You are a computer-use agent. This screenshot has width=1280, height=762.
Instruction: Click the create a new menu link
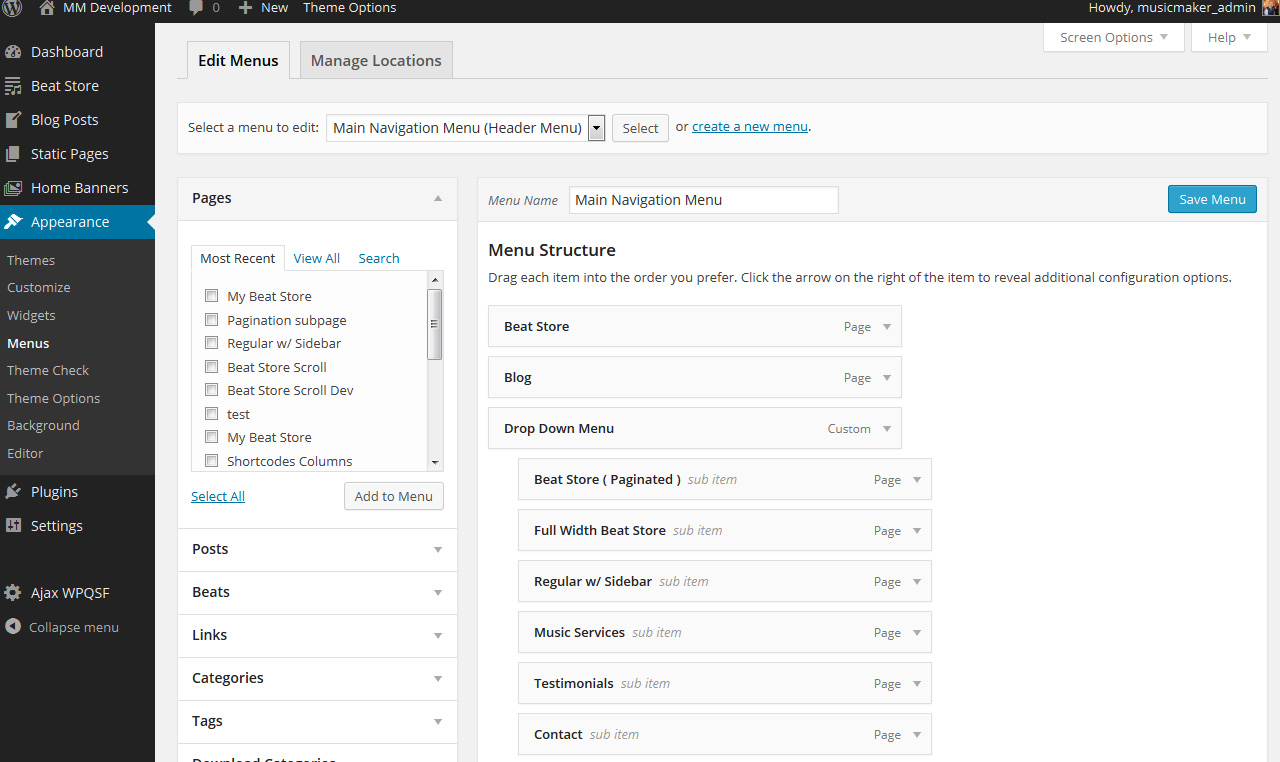(x=749, y=127)
